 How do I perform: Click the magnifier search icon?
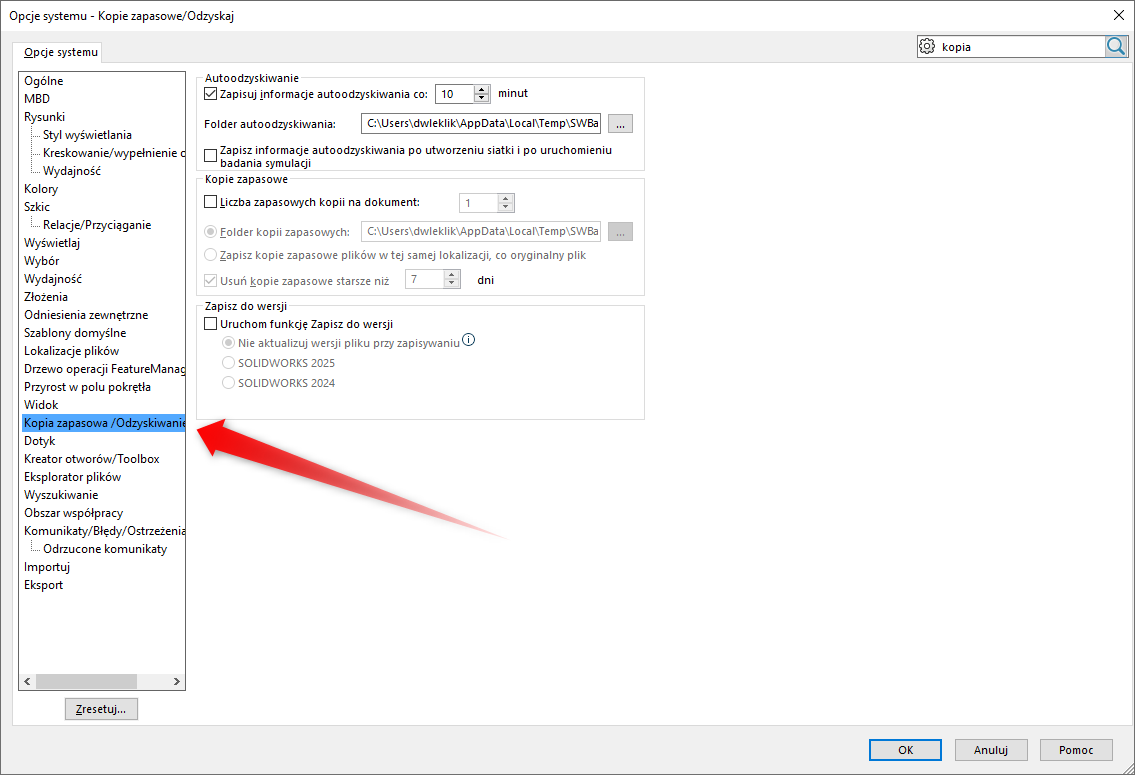point(1115,46)
